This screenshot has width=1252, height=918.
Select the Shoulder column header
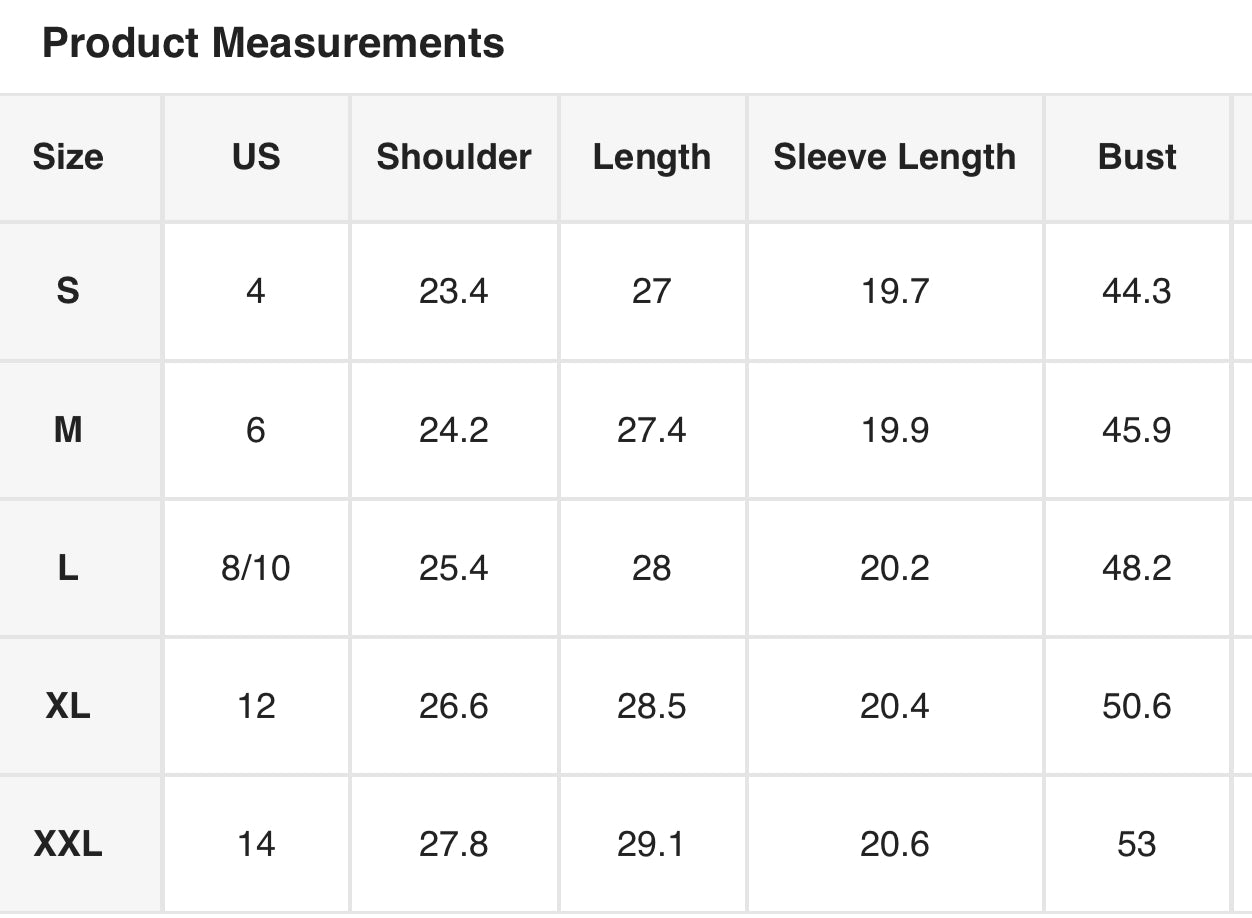click(x=454, y=157)
